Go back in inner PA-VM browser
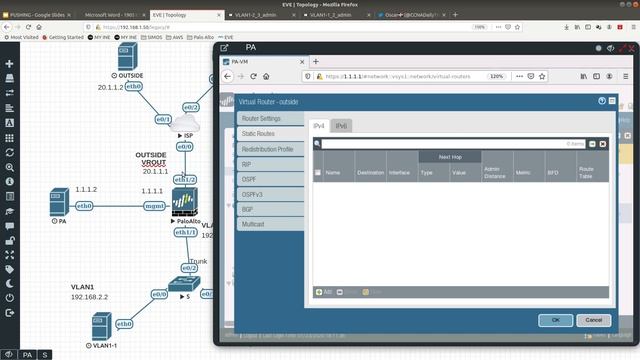640x360 pixels. [x=228, y=76]
